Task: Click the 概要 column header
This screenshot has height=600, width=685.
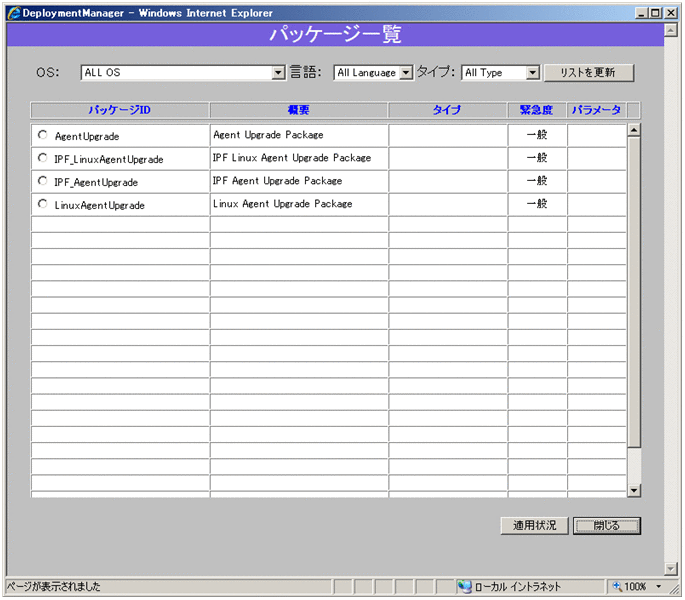Action: [299, 110]
